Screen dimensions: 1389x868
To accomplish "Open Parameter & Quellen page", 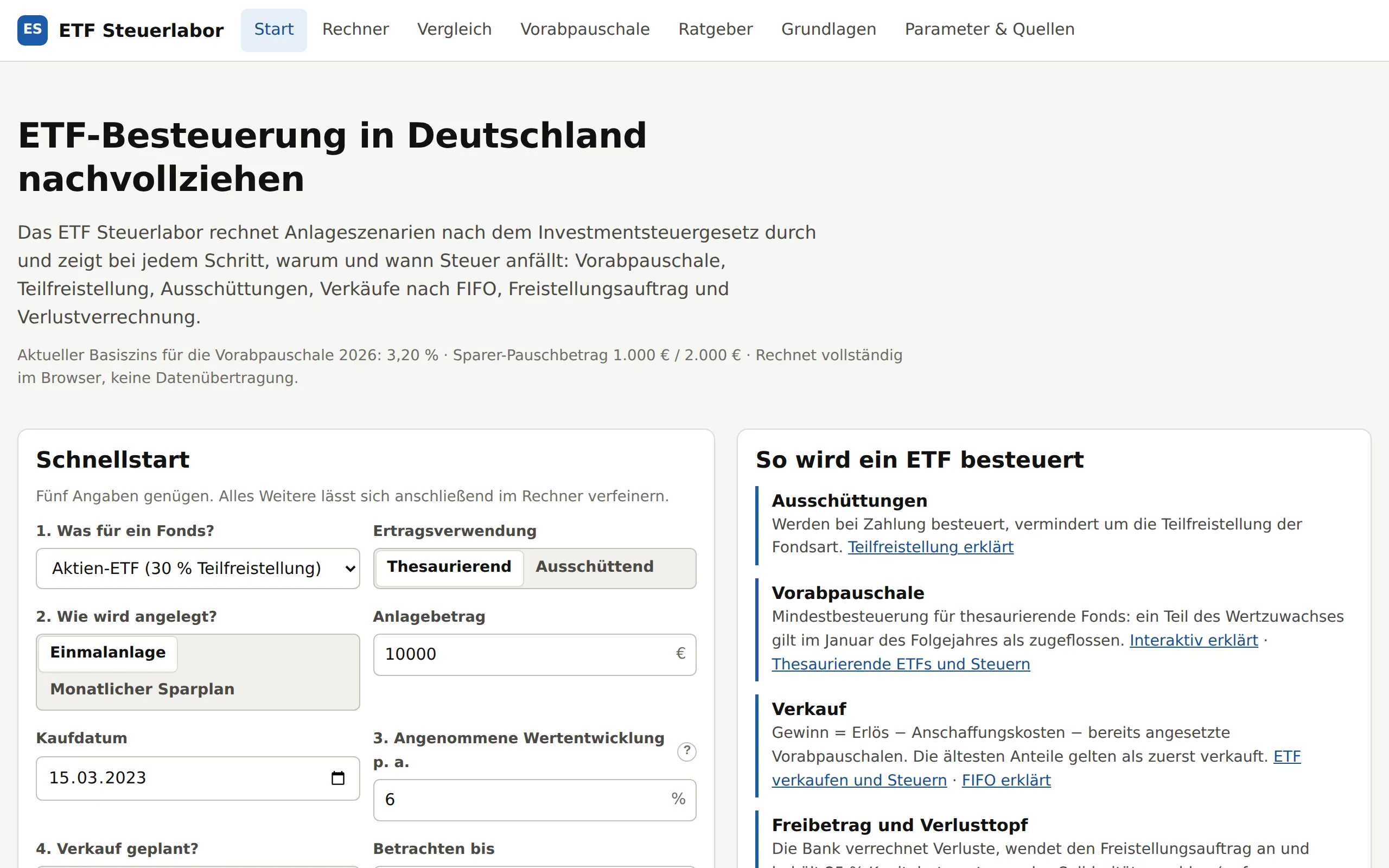I will pyautogui.click(x=990, y=30).
